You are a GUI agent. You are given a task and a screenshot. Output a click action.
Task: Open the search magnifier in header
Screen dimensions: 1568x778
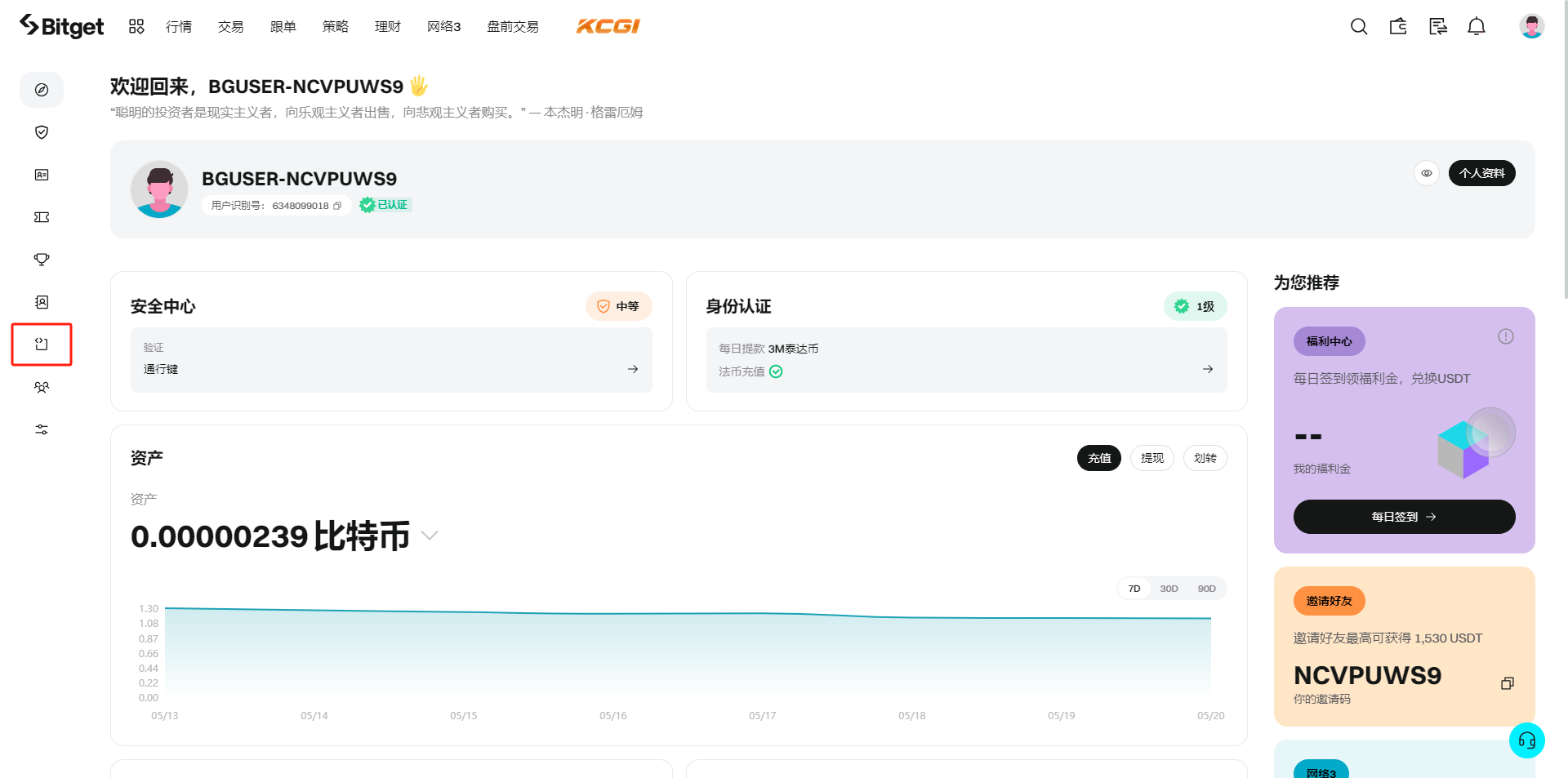(1359, 26)
